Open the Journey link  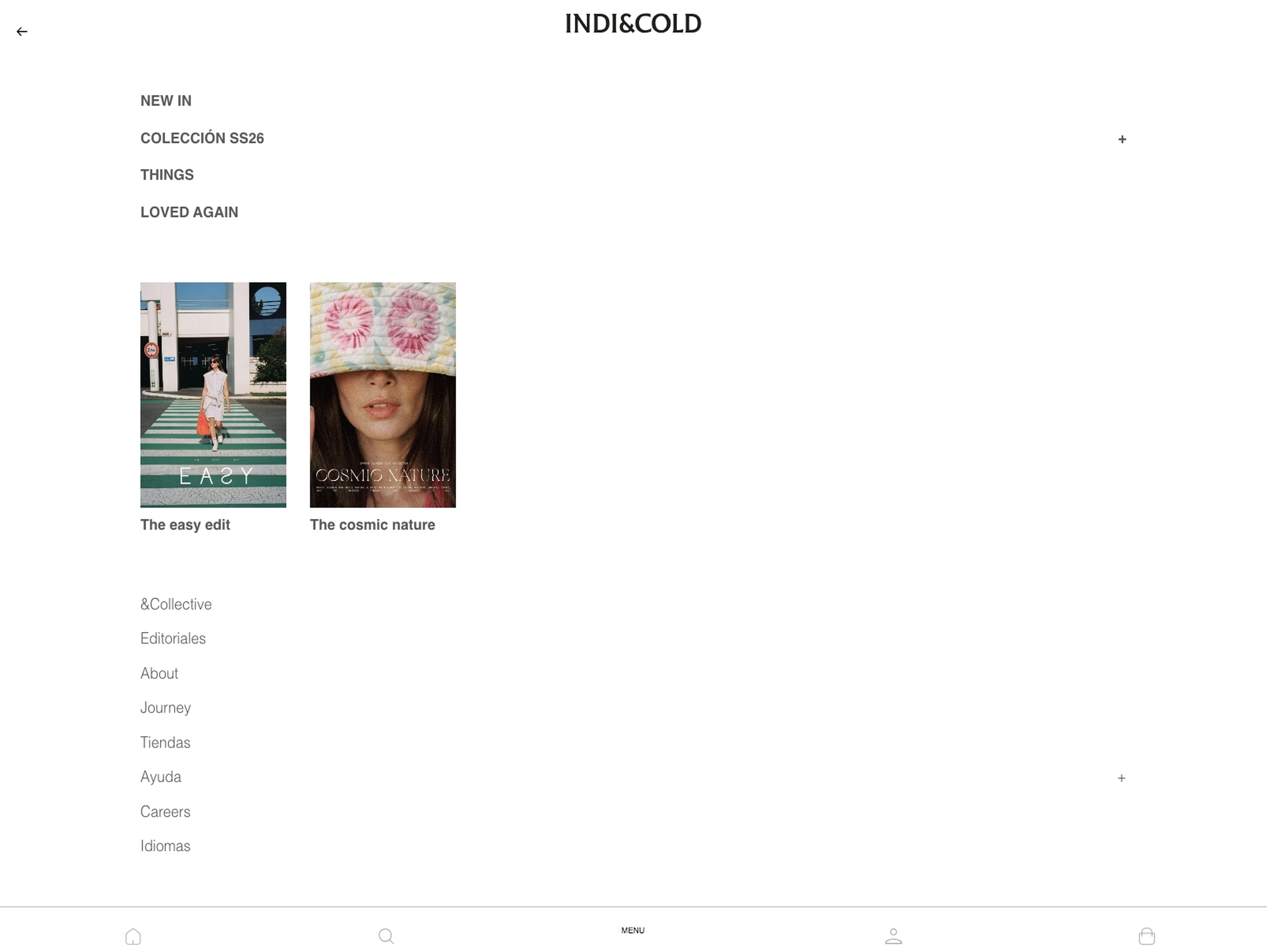click(166, 709)
